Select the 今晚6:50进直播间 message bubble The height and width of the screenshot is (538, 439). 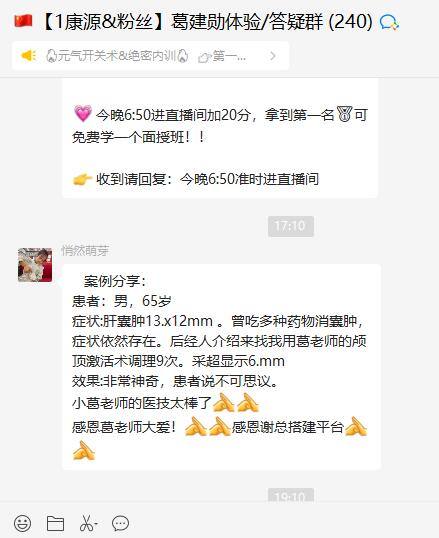(220, 138)
